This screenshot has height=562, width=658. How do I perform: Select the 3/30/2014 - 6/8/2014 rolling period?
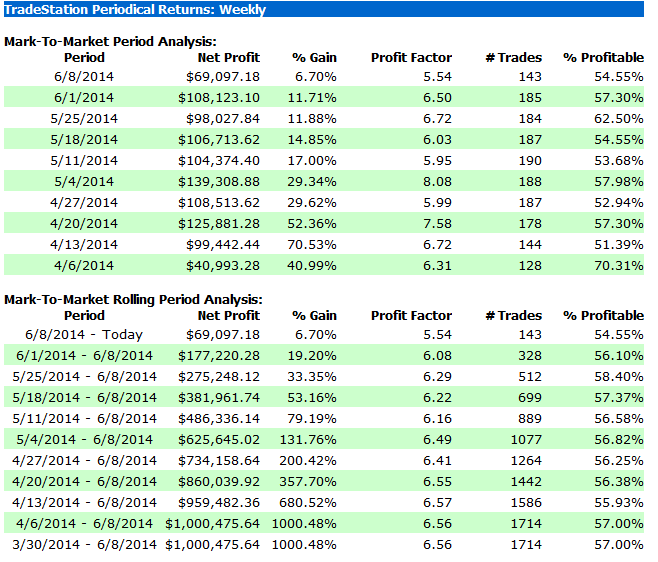[x=84, y=545]
